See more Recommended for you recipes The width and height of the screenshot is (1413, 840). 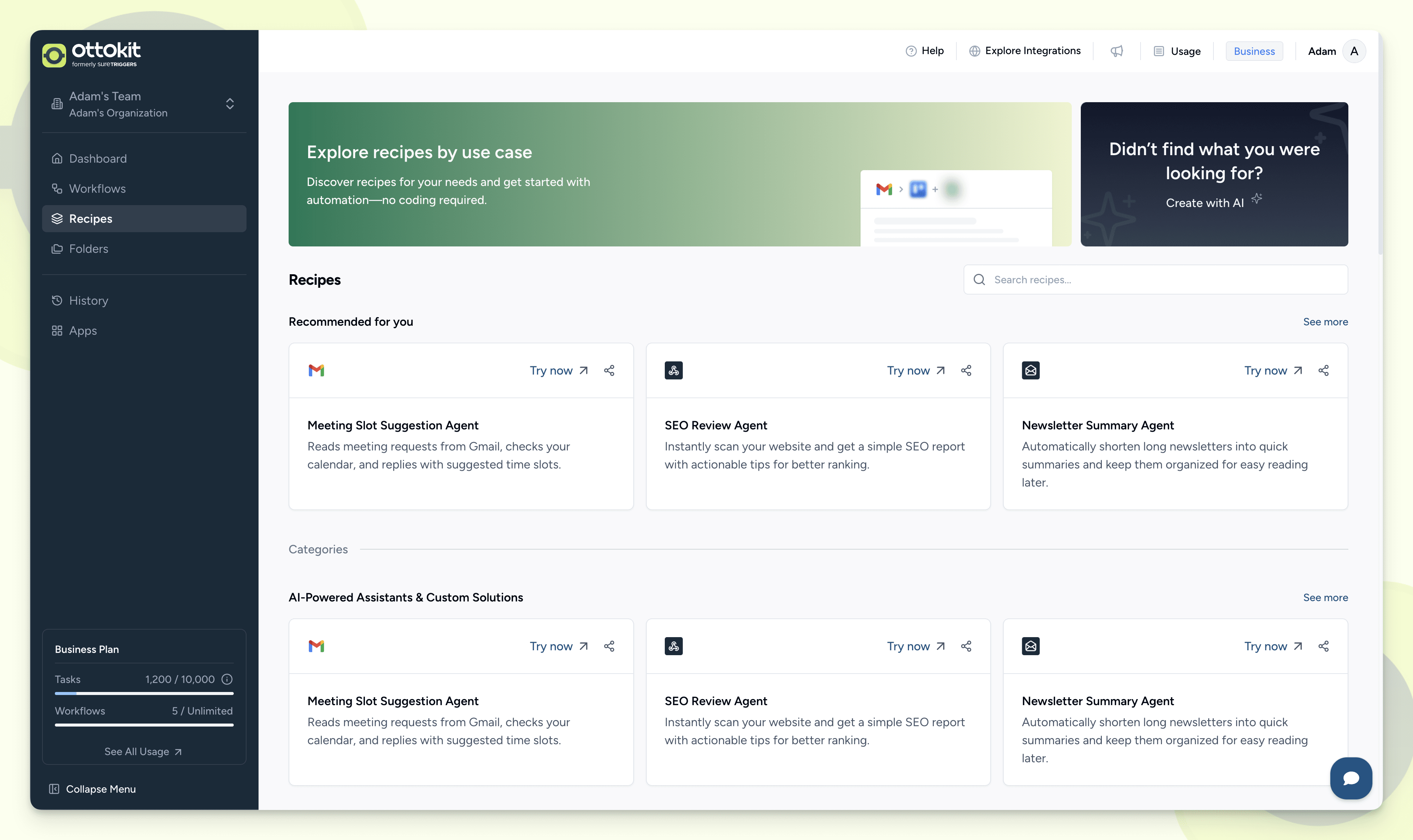1325,322
